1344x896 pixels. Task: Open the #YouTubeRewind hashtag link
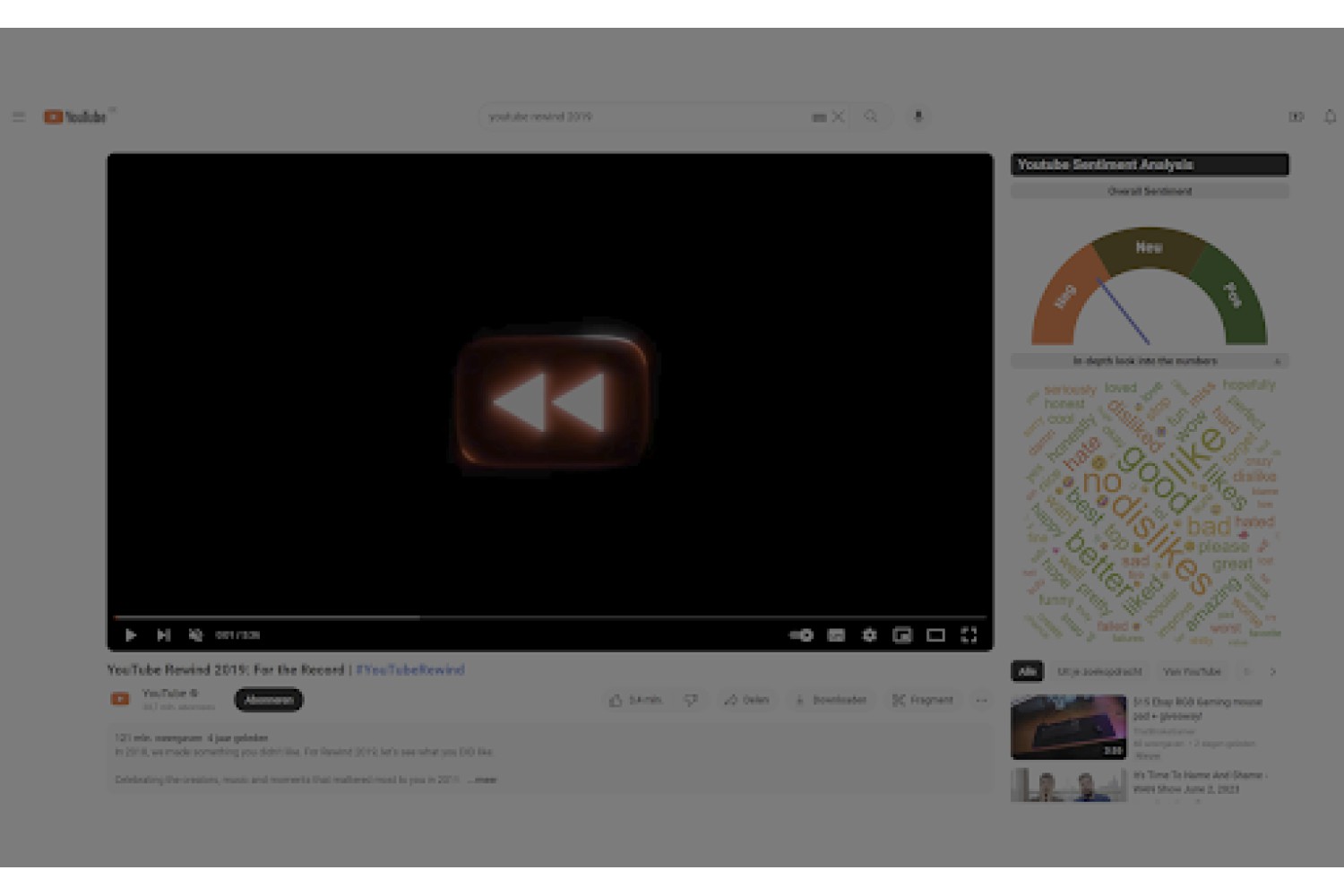(x=410, y=669)
